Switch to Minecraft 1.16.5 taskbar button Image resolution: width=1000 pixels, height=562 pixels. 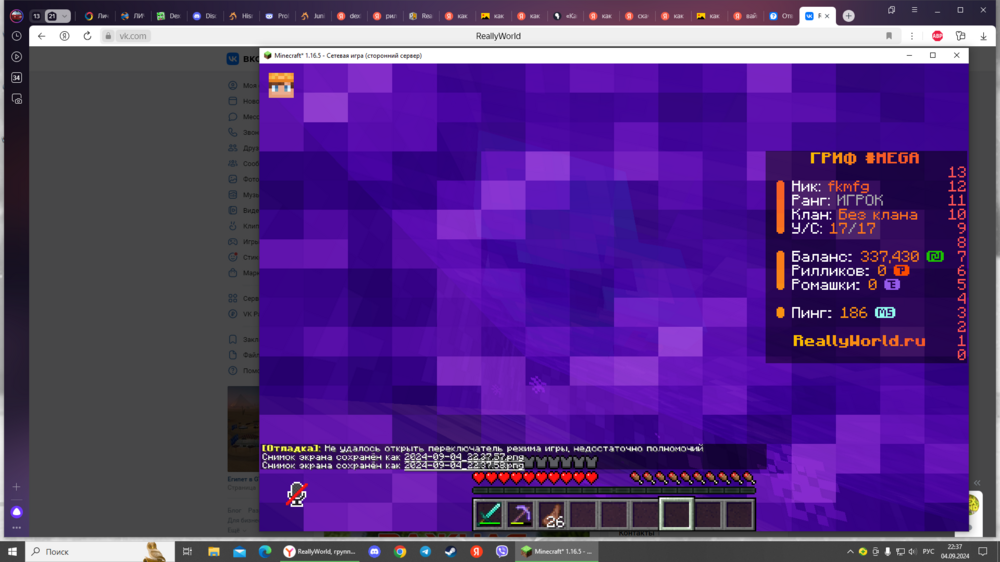tap(556, 551)
